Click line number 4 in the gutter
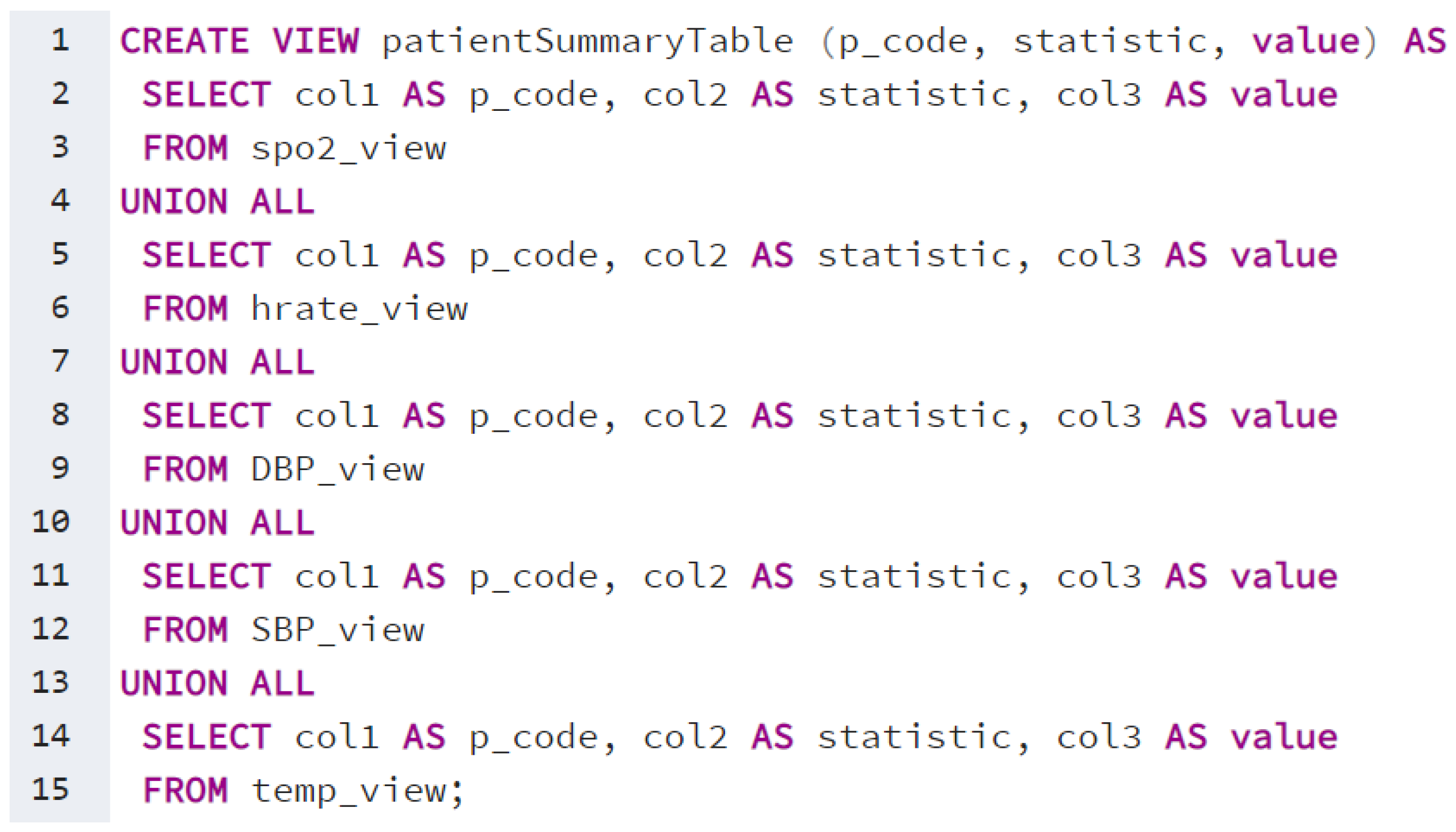The height and width of the screenshot is (832, 1456). point(60,201)
